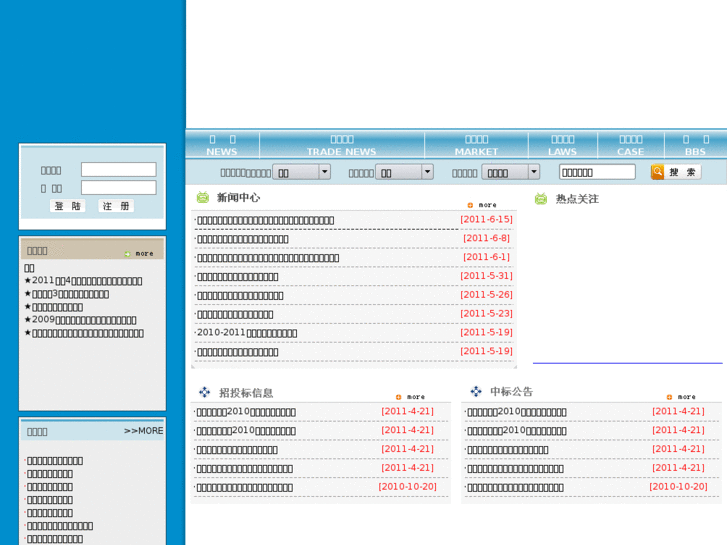Click 中标公告 section heading
727x545 pixels.
pos(512,391)
